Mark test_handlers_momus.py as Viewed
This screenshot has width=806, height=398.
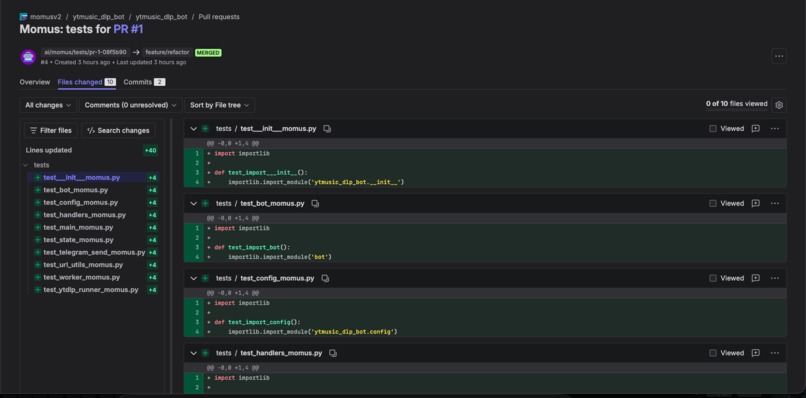[x=712, y=353]
